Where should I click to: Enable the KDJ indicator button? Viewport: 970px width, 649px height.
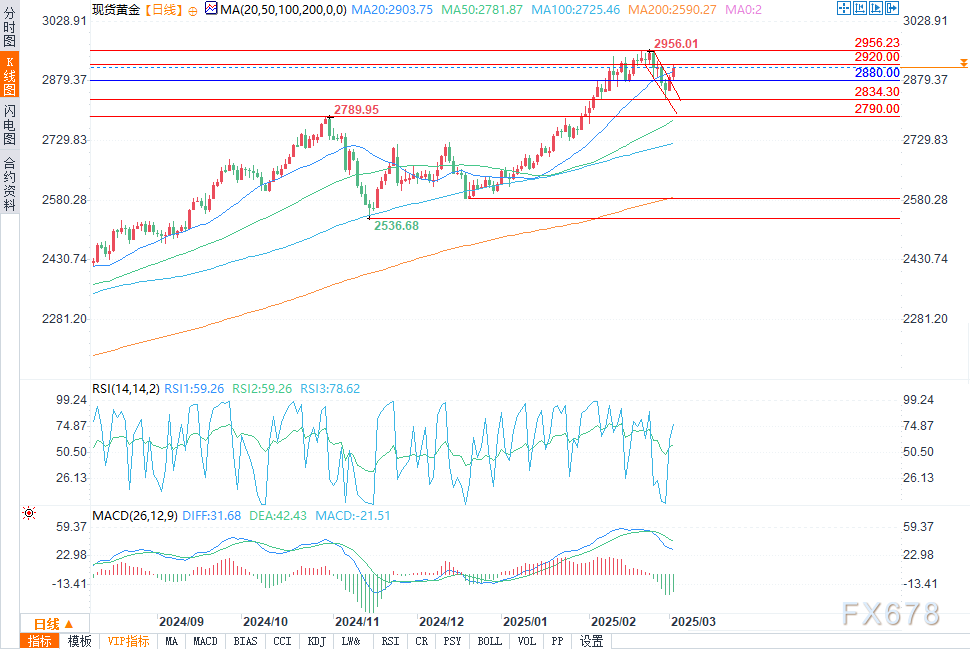pyautogui.click(x=315, y=641)
